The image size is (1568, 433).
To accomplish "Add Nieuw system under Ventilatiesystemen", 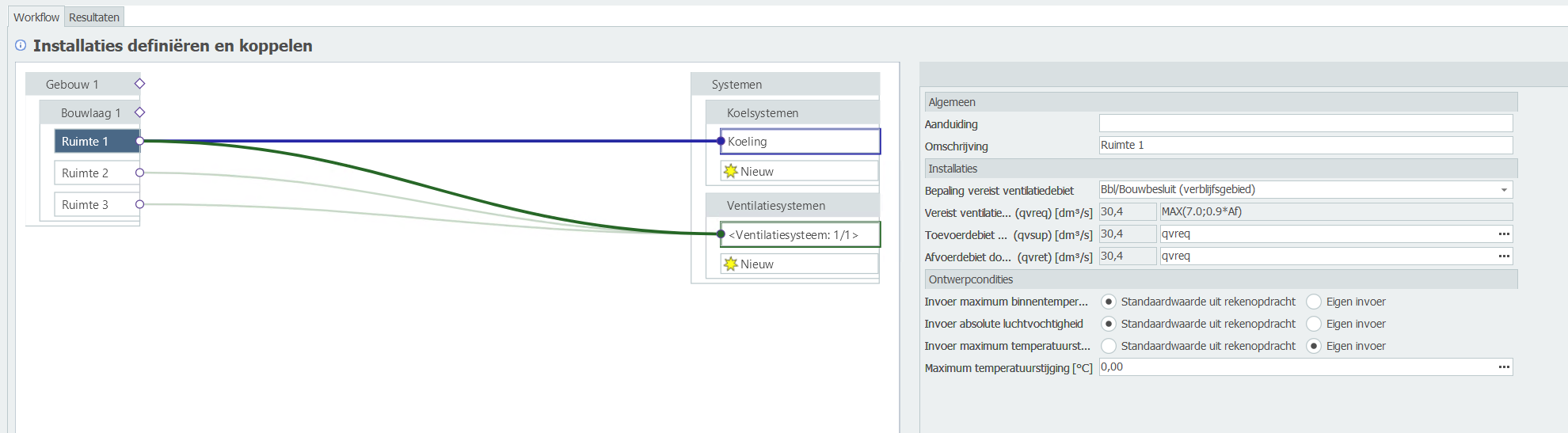I will 800,264.
